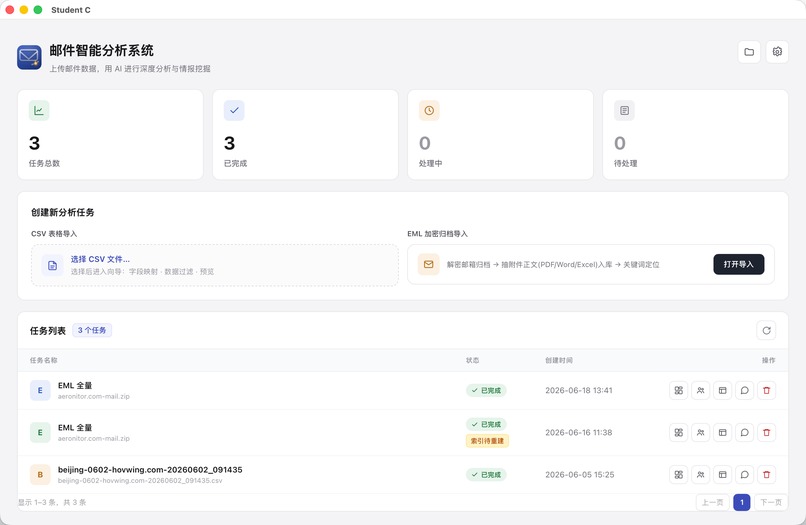Image resolution: width=806 pixels, height=525 pixels.
Task: Click the 创建新分析任务 heading
Action: coord(63,212)
